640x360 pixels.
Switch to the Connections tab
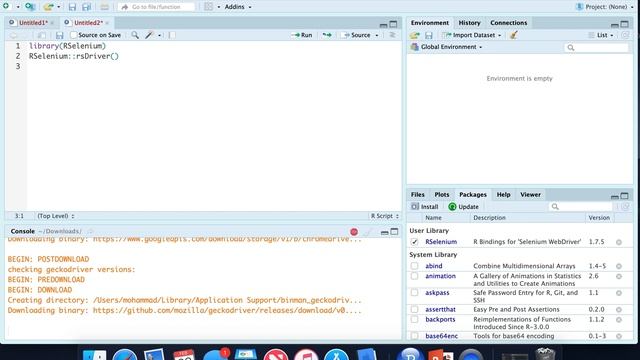tap(508, 23)
